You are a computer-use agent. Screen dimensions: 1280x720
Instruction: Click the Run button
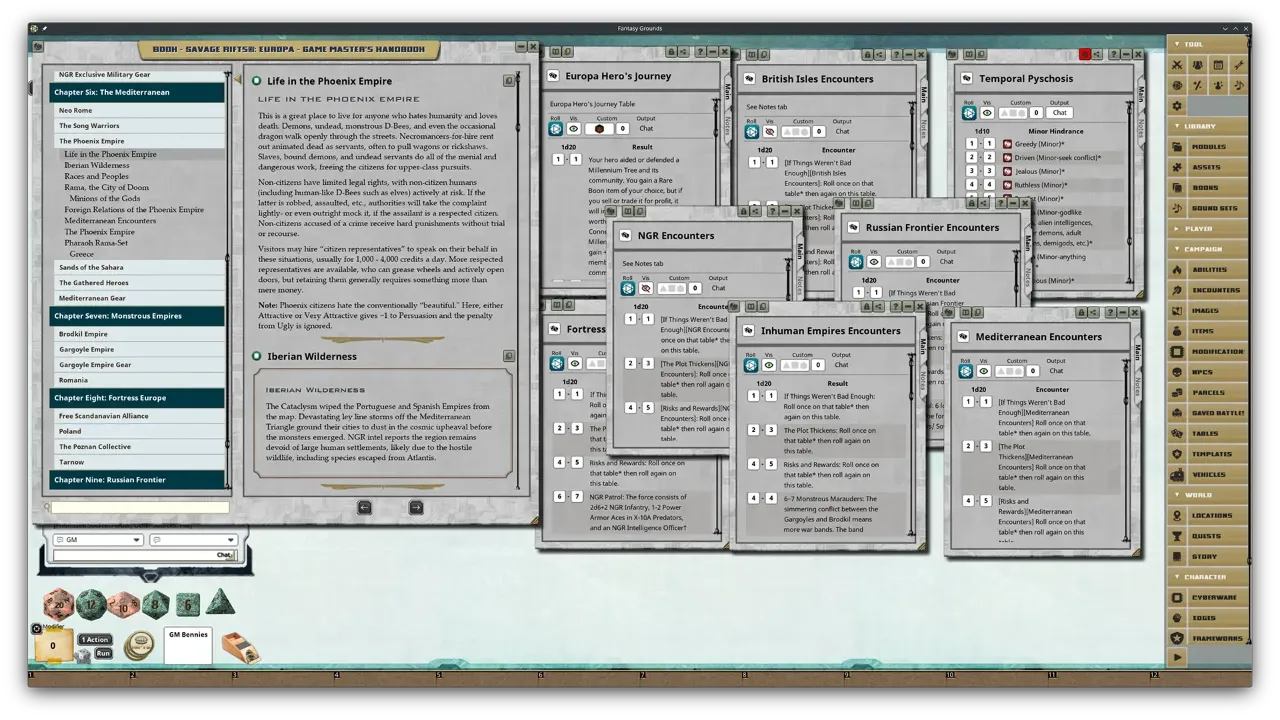click(103, 654)
